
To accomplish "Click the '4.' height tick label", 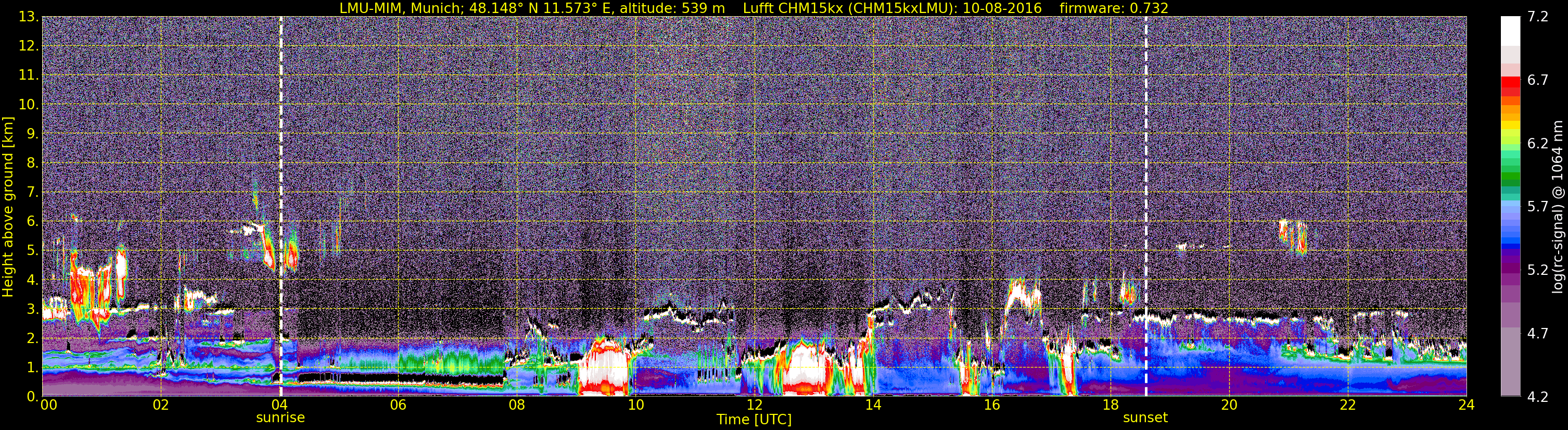I will pos(32,280).
